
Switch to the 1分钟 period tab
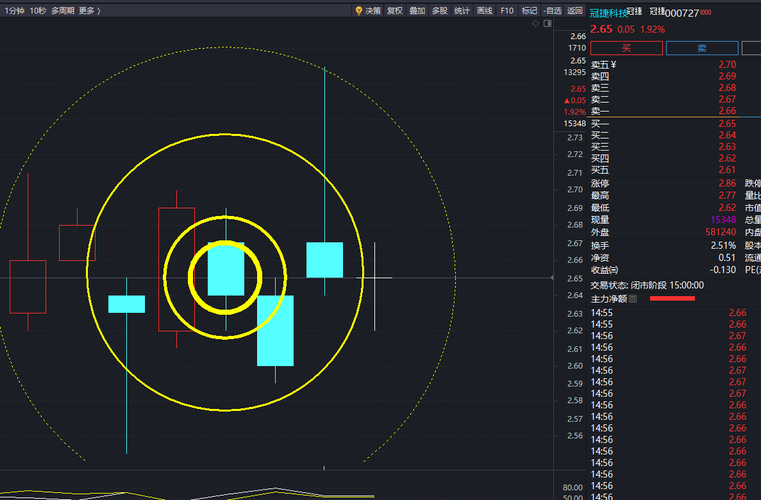tap(14, 11)
